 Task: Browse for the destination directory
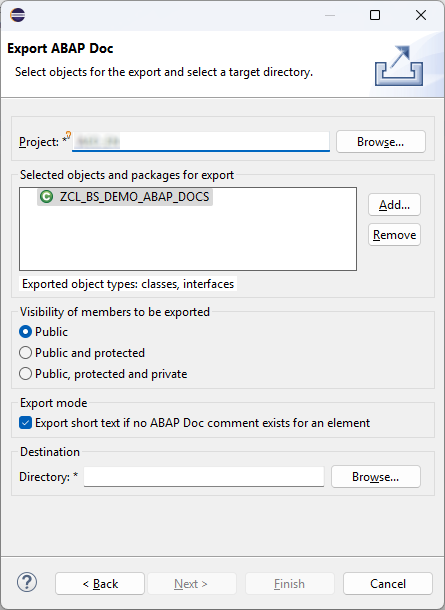click(x=376, y=477)
